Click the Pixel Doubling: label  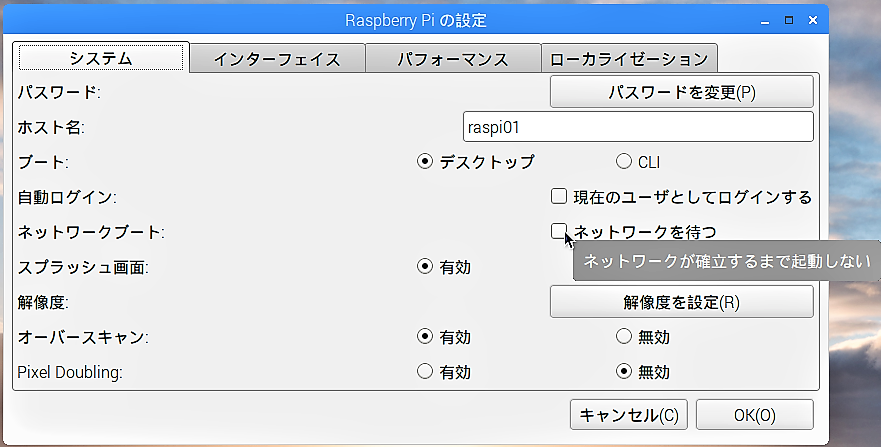[70, 372]
